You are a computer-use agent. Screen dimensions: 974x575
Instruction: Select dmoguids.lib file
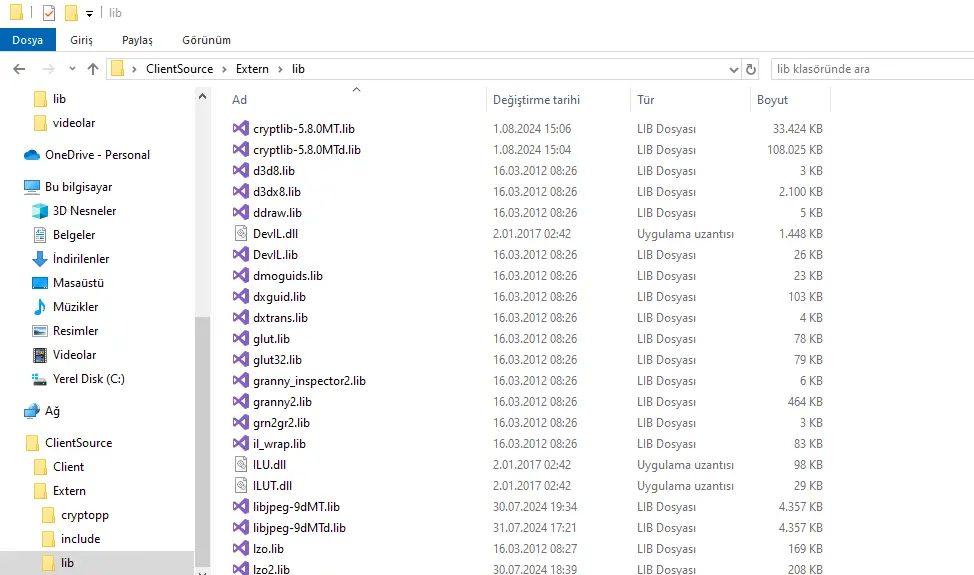tap(288, 276)
